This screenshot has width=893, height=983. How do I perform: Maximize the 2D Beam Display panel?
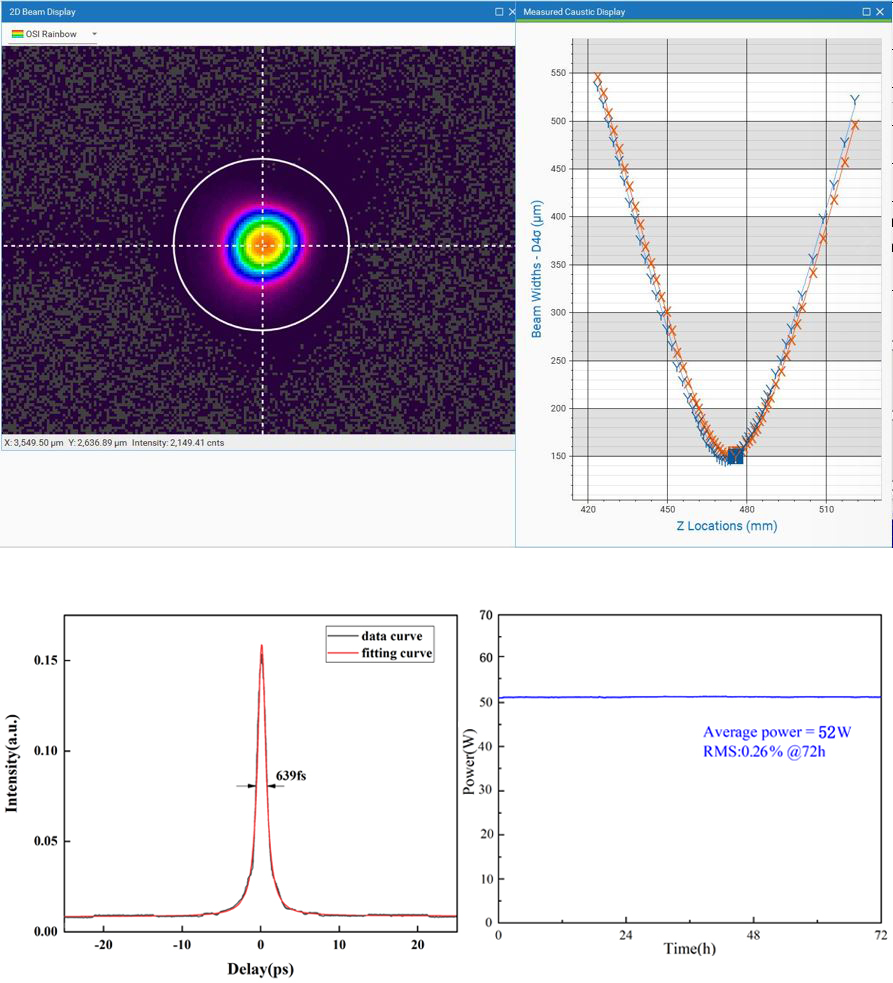pos(499,12)
